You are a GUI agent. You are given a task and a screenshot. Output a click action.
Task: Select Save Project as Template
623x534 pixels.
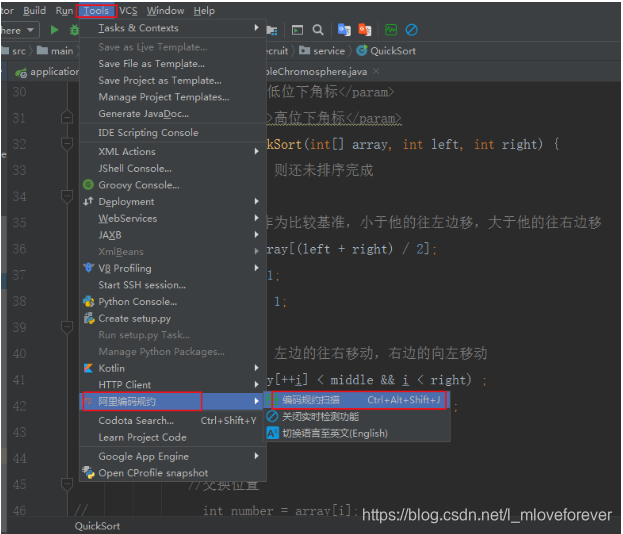[x=173, y=80]
